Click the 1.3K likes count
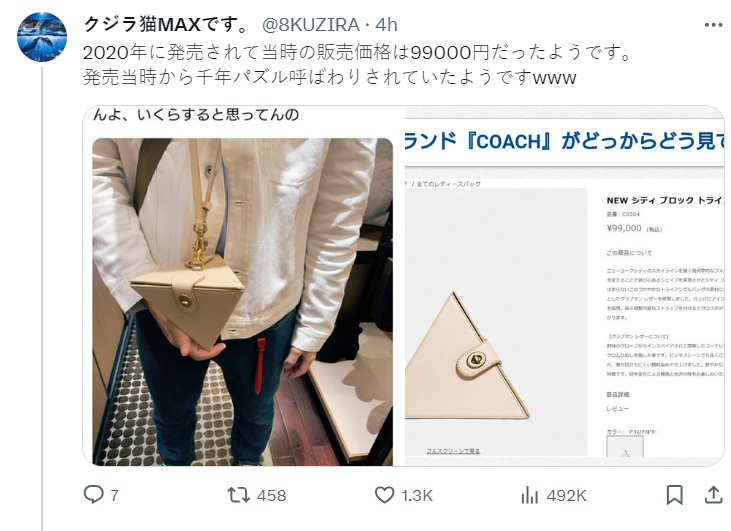 click(x=417, y=495)
